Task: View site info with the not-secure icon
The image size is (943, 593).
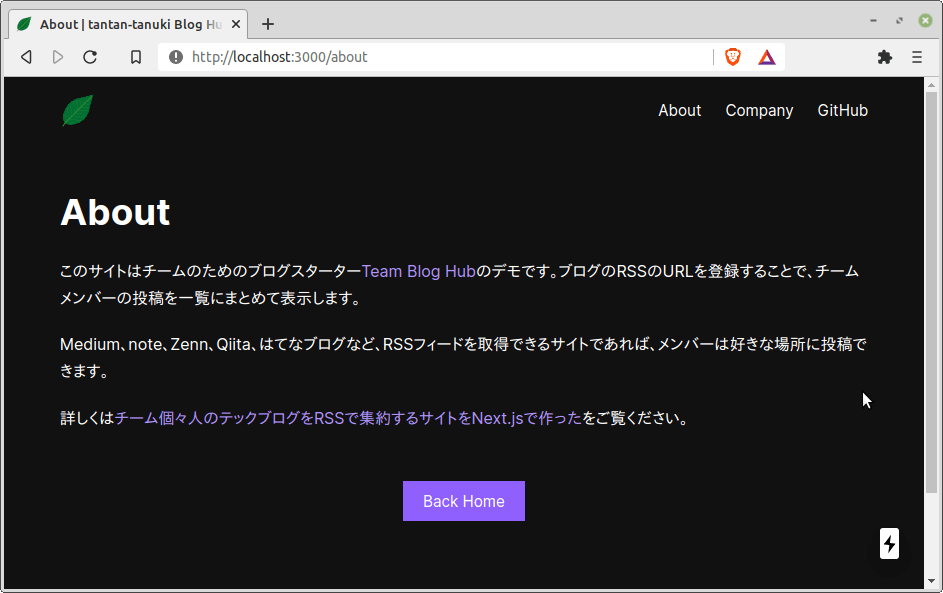Action: (x=176, y=57)
